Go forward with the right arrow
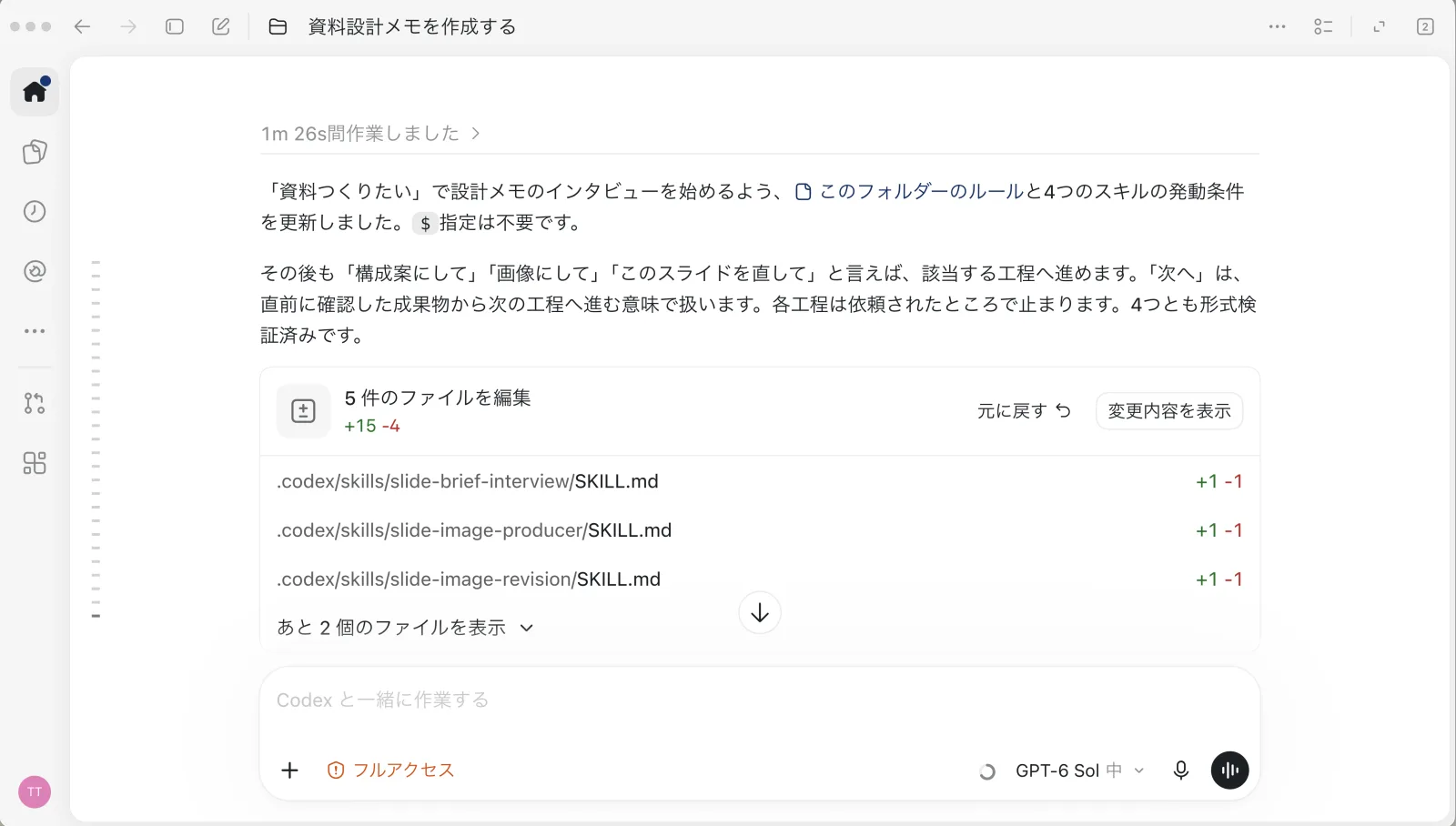Screen dimensions: 1456x826 [128, 27]
